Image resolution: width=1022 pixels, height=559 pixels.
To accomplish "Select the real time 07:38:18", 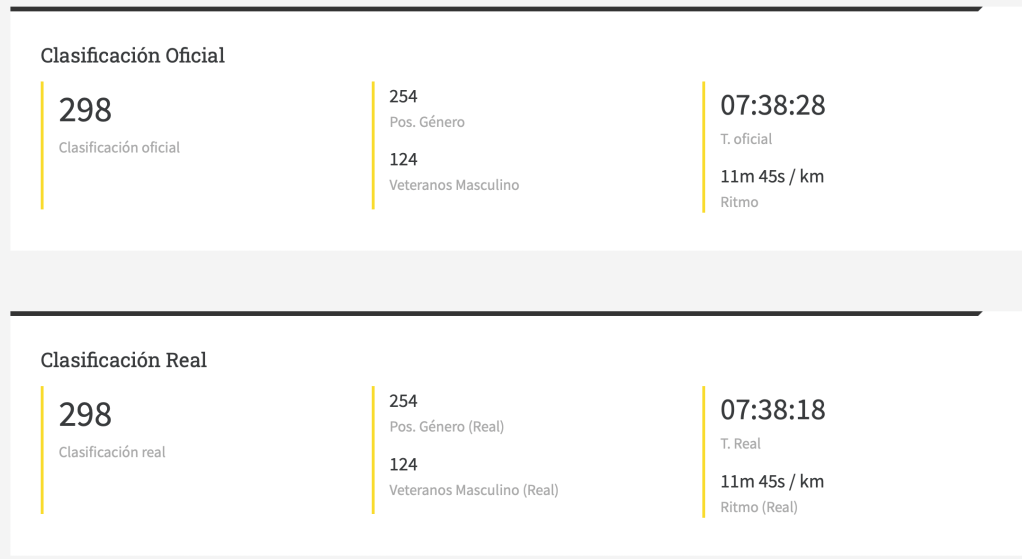I will 773,411.
